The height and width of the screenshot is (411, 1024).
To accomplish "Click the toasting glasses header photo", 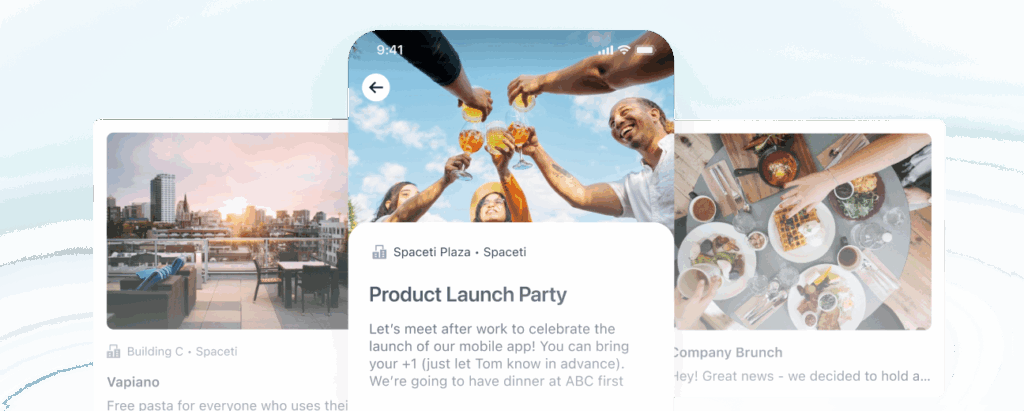I will pos(511,126).
